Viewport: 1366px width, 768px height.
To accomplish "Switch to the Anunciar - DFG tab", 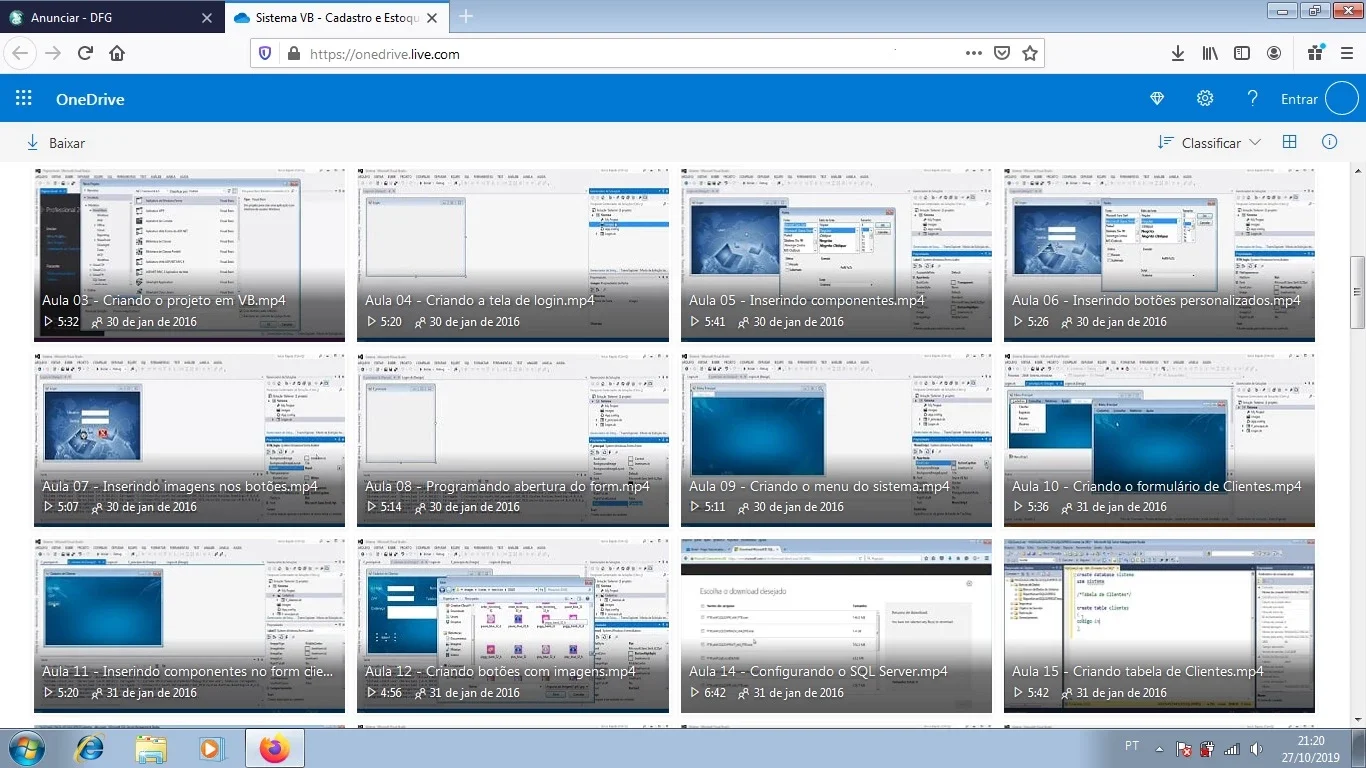I will (111, 17).
